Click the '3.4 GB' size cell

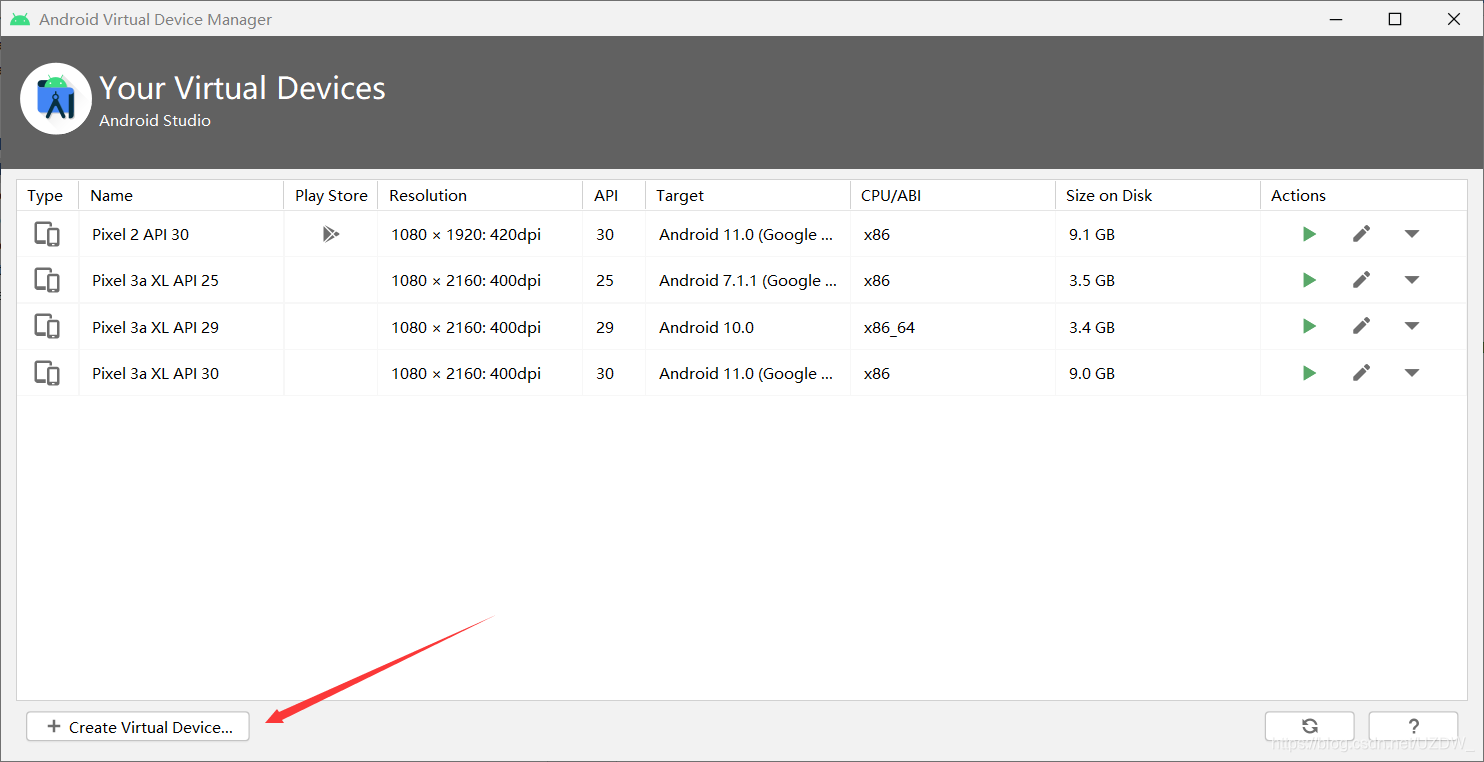pos(1158,327)
